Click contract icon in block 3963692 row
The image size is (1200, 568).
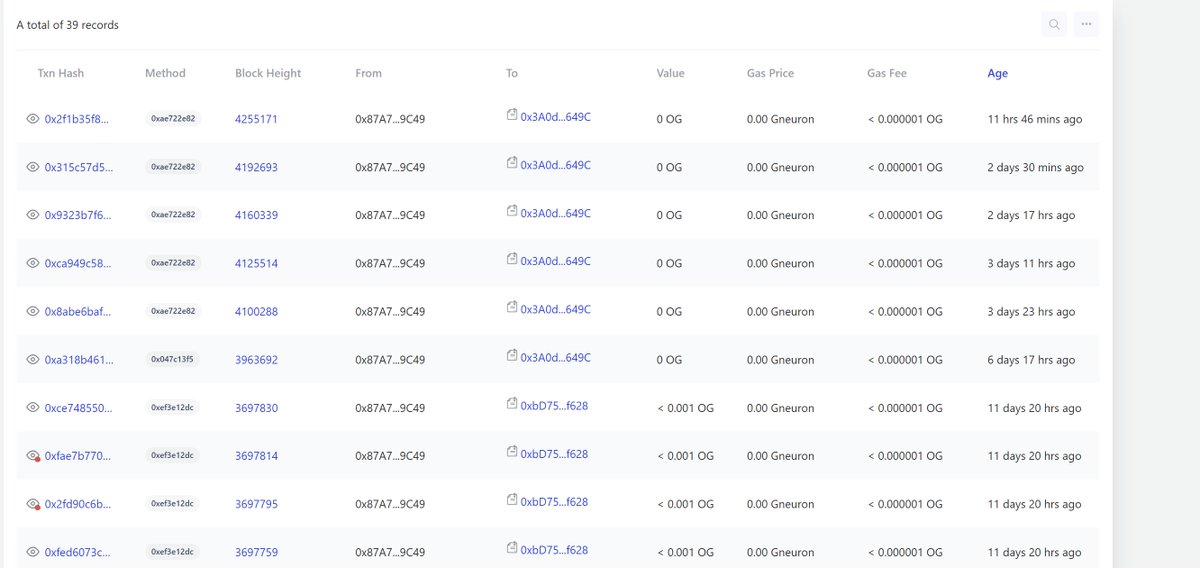(512, 356)
